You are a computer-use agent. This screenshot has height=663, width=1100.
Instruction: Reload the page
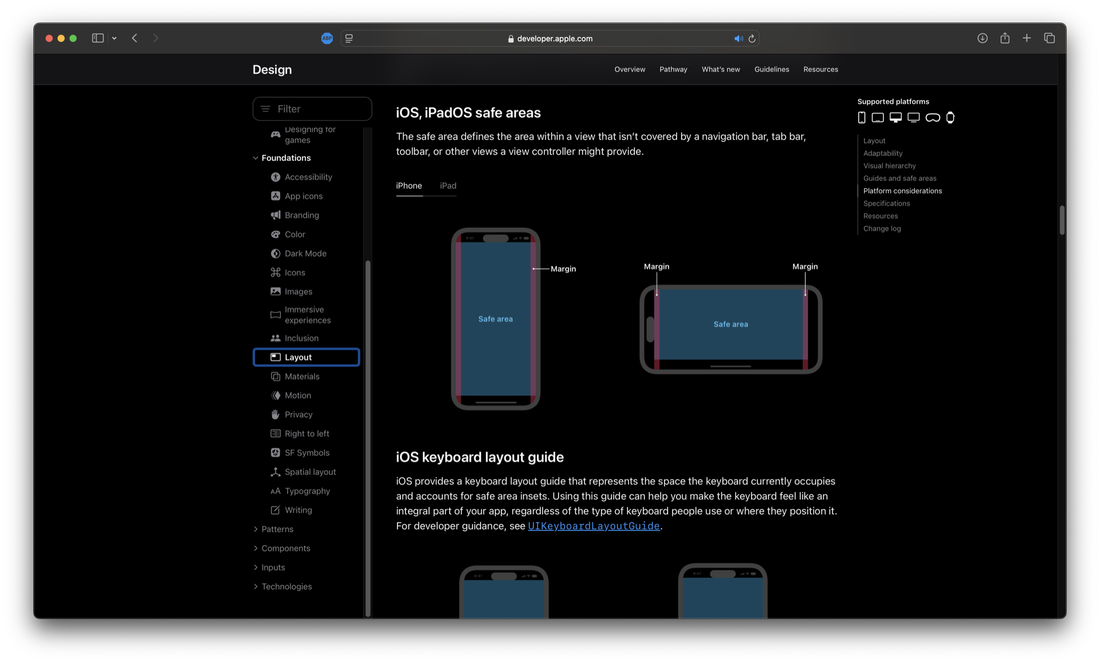[752, 39]
